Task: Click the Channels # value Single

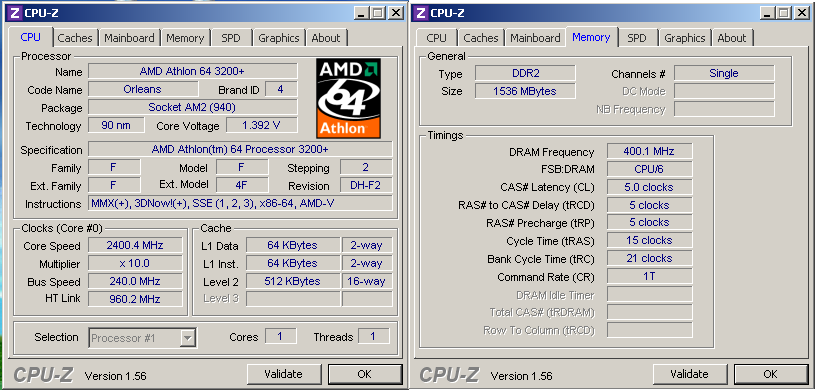Action: (x=724, y=73)
